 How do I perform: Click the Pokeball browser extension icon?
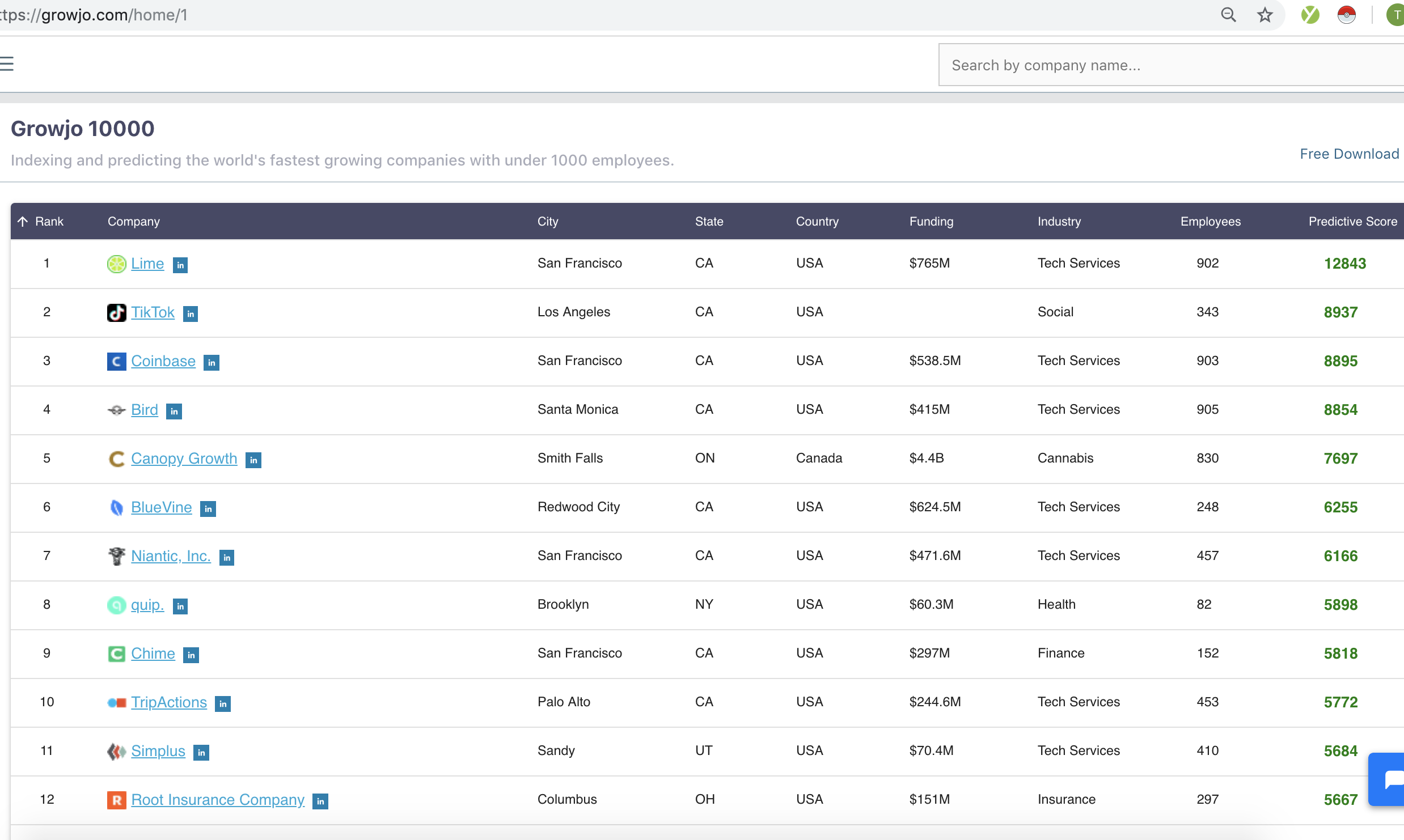[x=1346, y=15]
